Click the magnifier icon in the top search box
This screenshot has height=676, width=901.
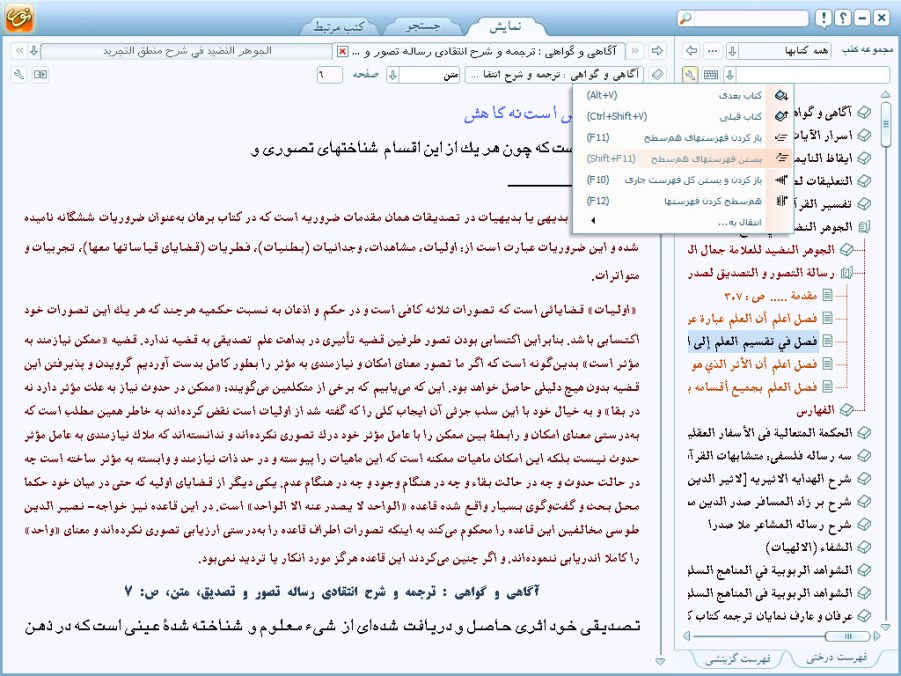tap(686, 18)
